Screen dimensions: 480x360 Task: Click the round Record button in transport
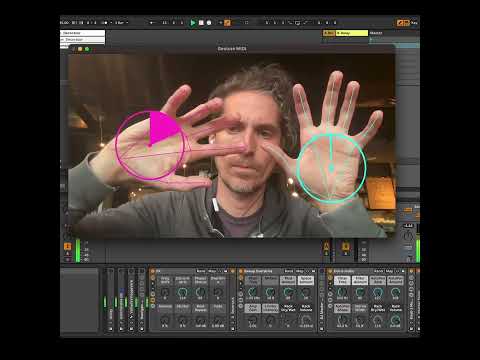(209, 23)
